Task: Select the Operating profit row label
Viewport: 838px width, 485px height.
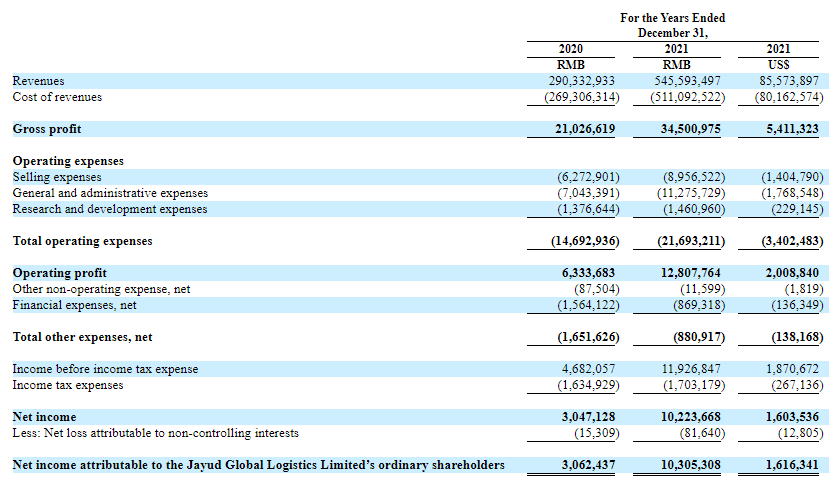Action: 59,272
